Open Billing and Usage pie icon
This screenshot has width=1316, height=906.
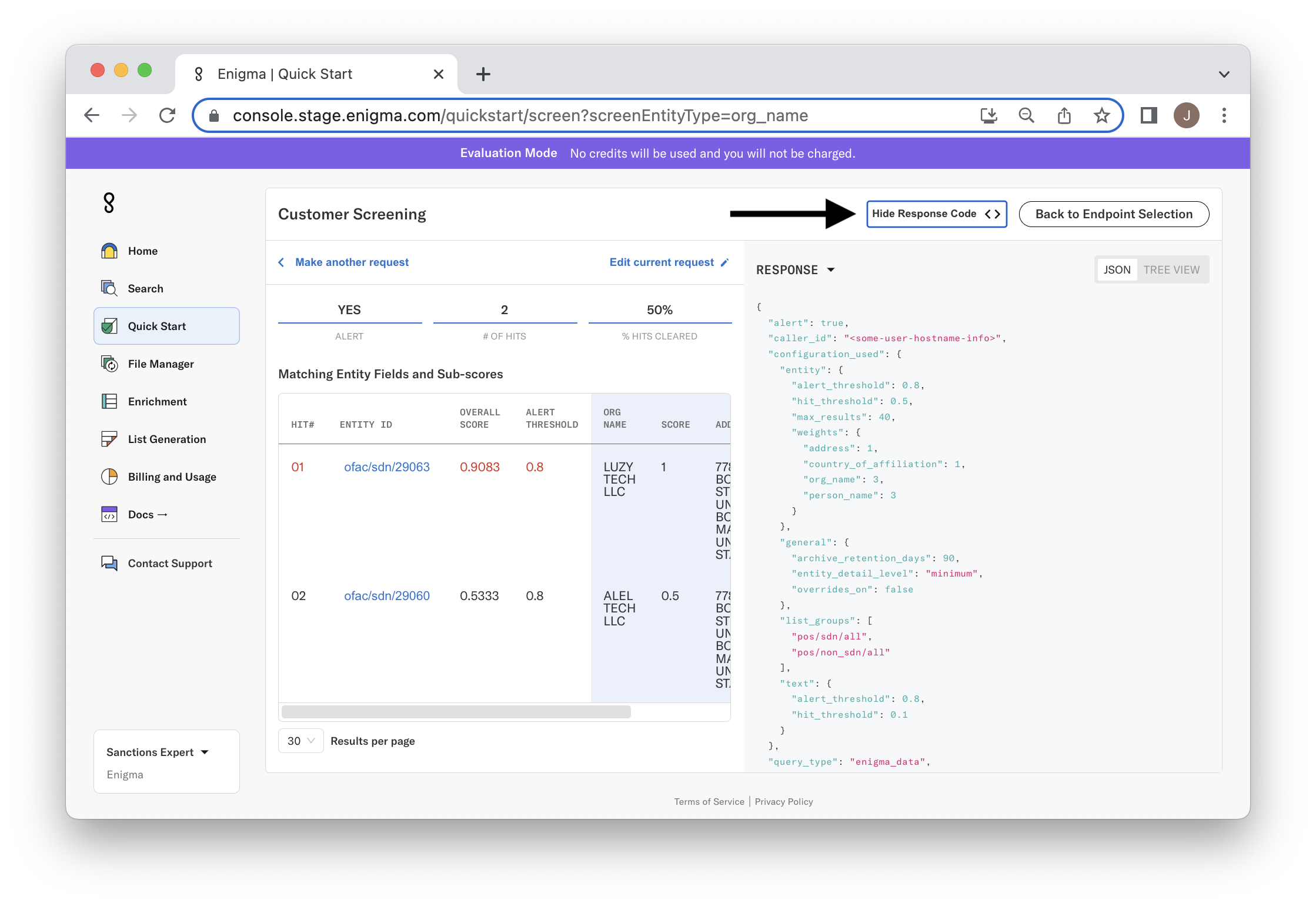pos(109,477)
